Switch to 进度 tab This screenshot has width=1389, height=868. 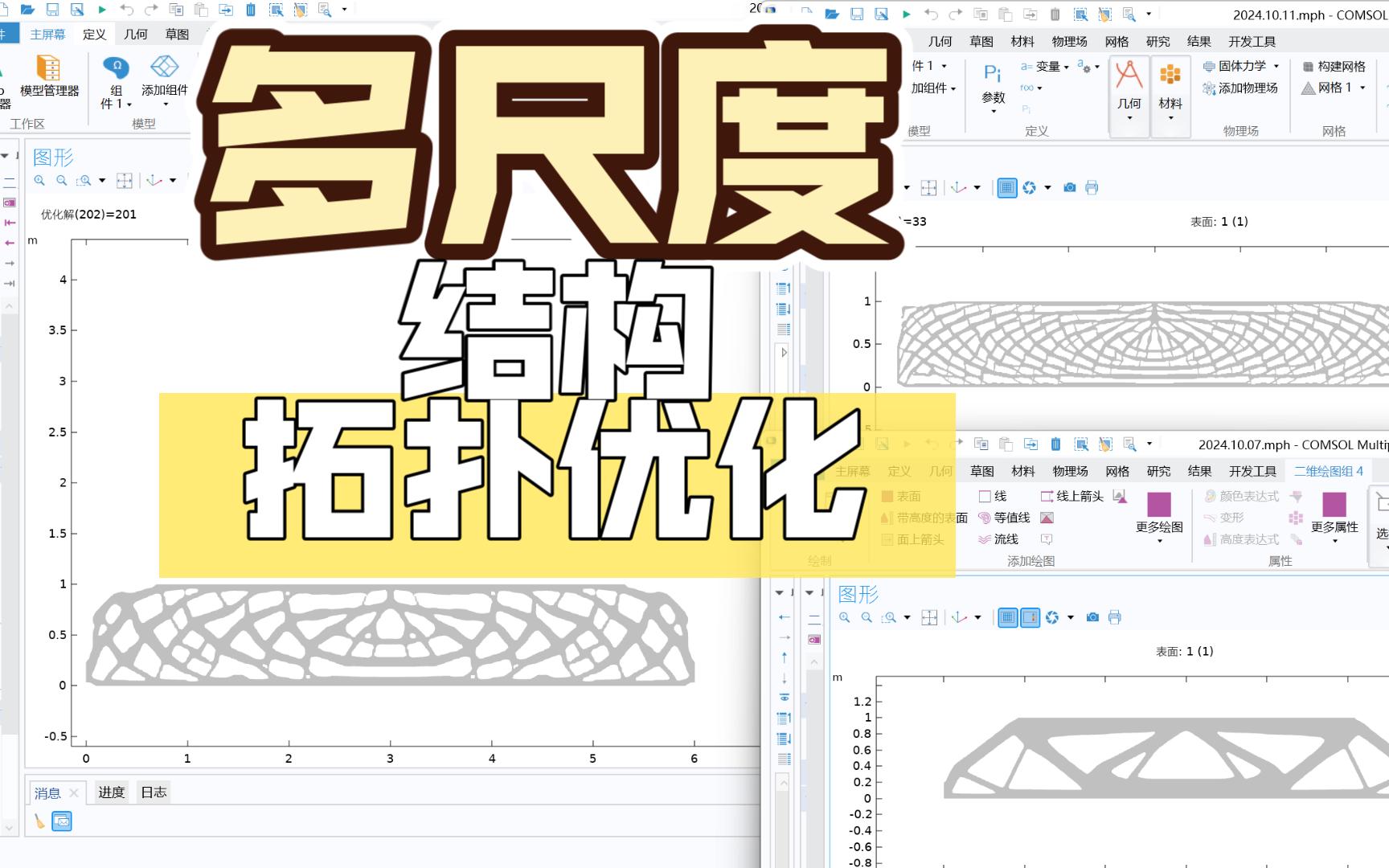coord(112,792)
